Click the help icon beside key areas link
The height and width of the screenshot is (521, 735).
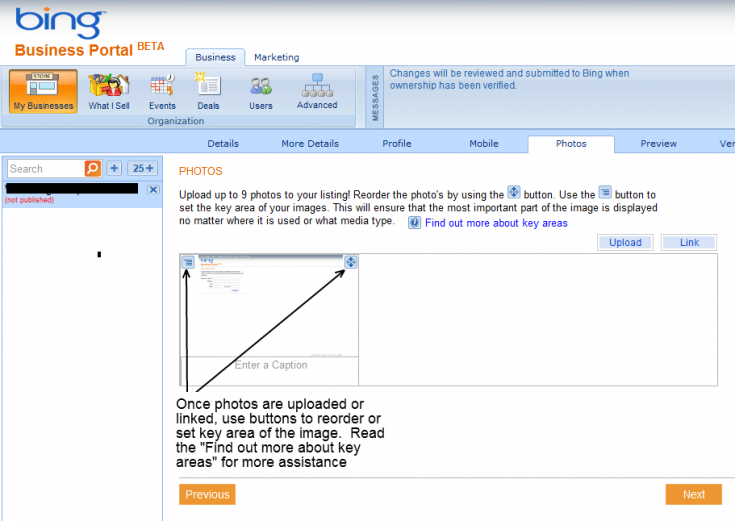pyautogui.click(x=414, y=223)
